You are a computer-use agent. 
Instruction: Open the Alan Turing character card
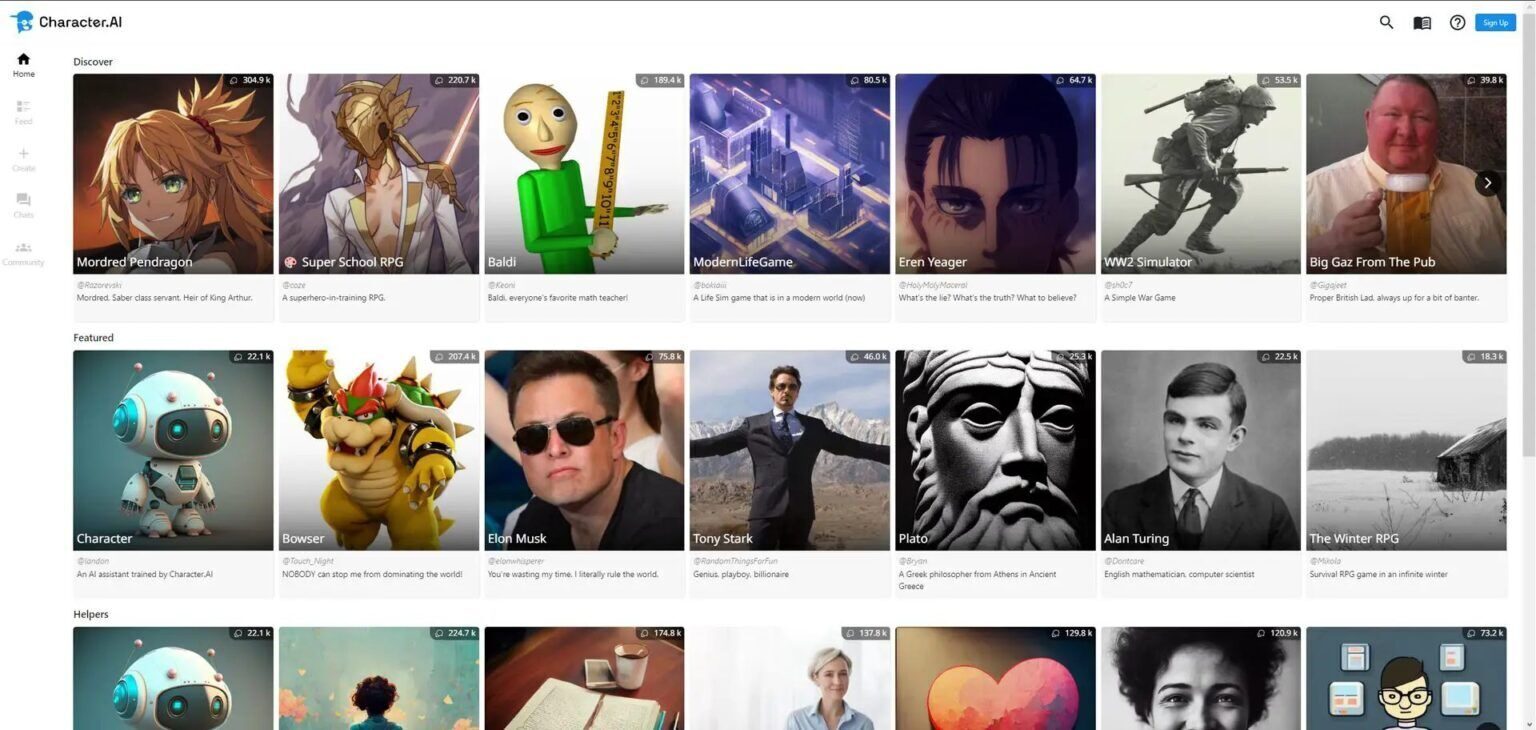[x=1201, y=474]
